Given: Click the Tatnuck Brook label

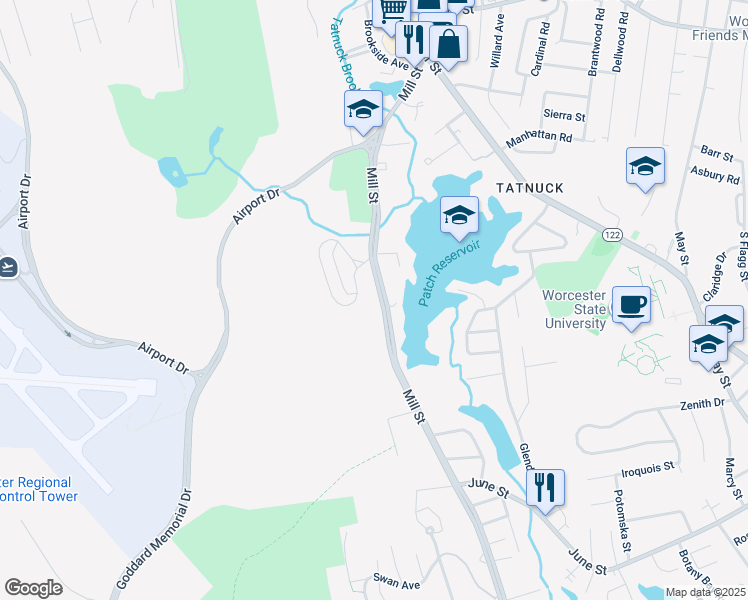Looking at the screenshot, I should 345,53.
